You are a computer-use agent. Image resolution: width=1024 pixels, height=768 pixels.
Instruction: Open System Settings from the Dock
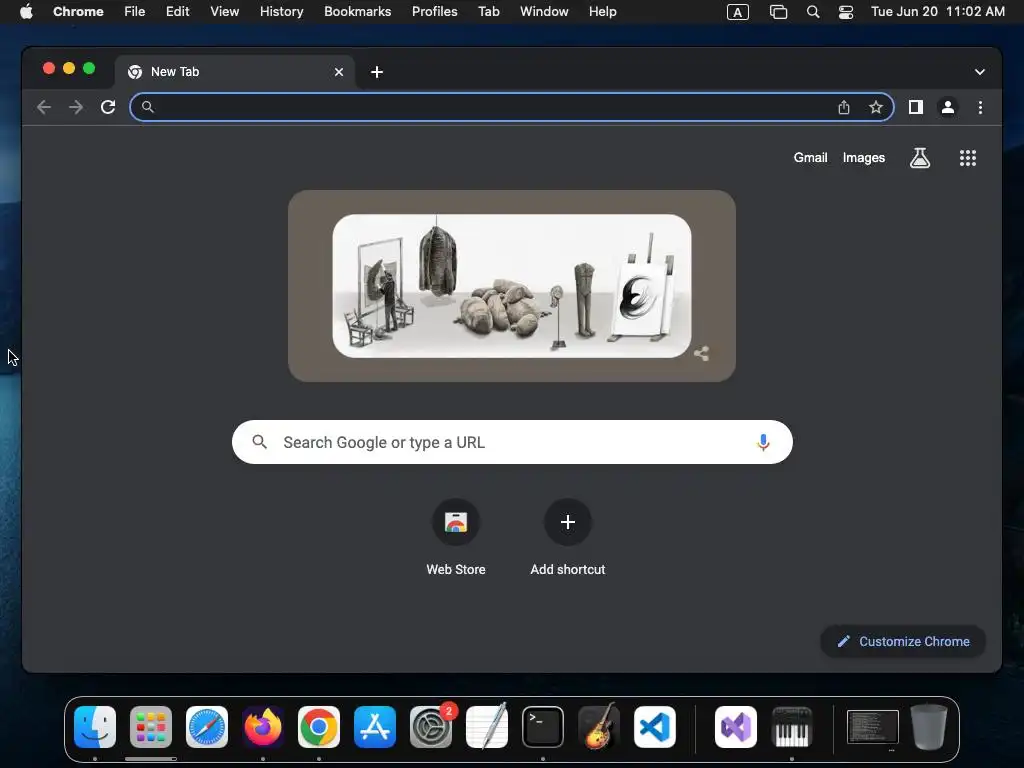tap(431, 727)
